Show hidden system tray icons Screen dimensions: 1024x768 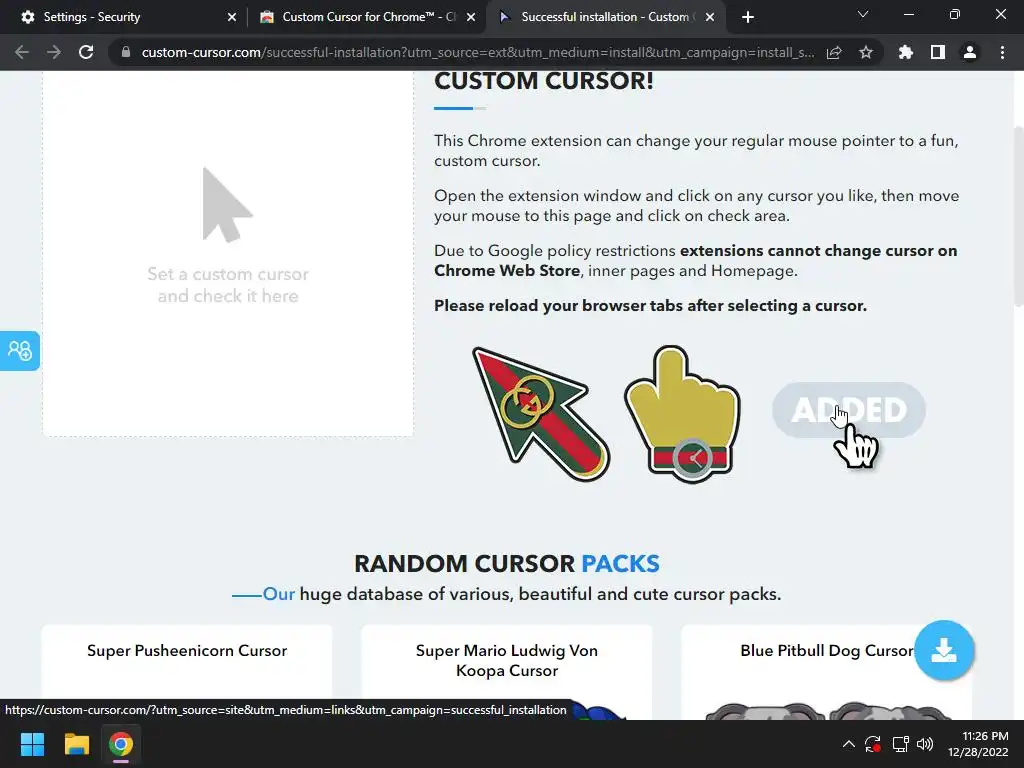(x=848, y=744)
